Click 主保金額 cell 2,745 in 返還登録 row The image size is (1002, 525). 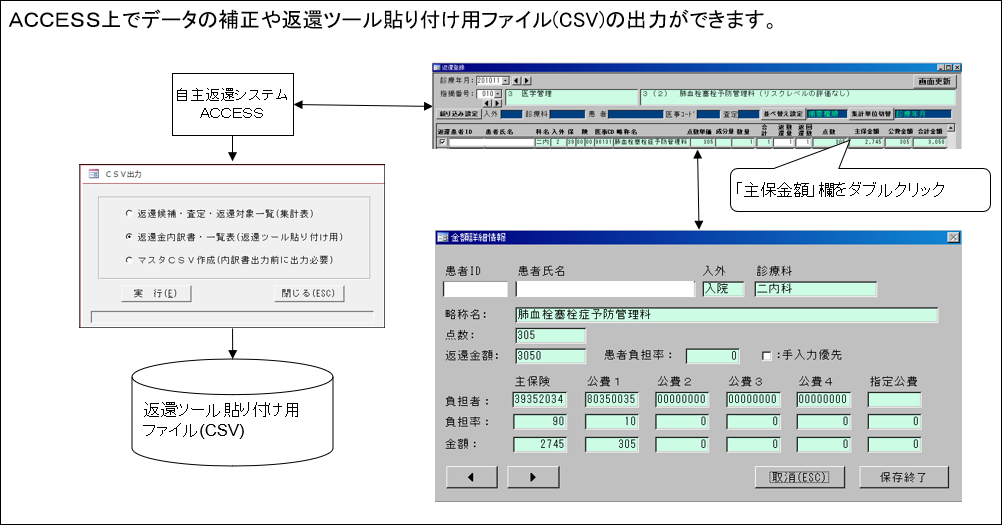867,142
